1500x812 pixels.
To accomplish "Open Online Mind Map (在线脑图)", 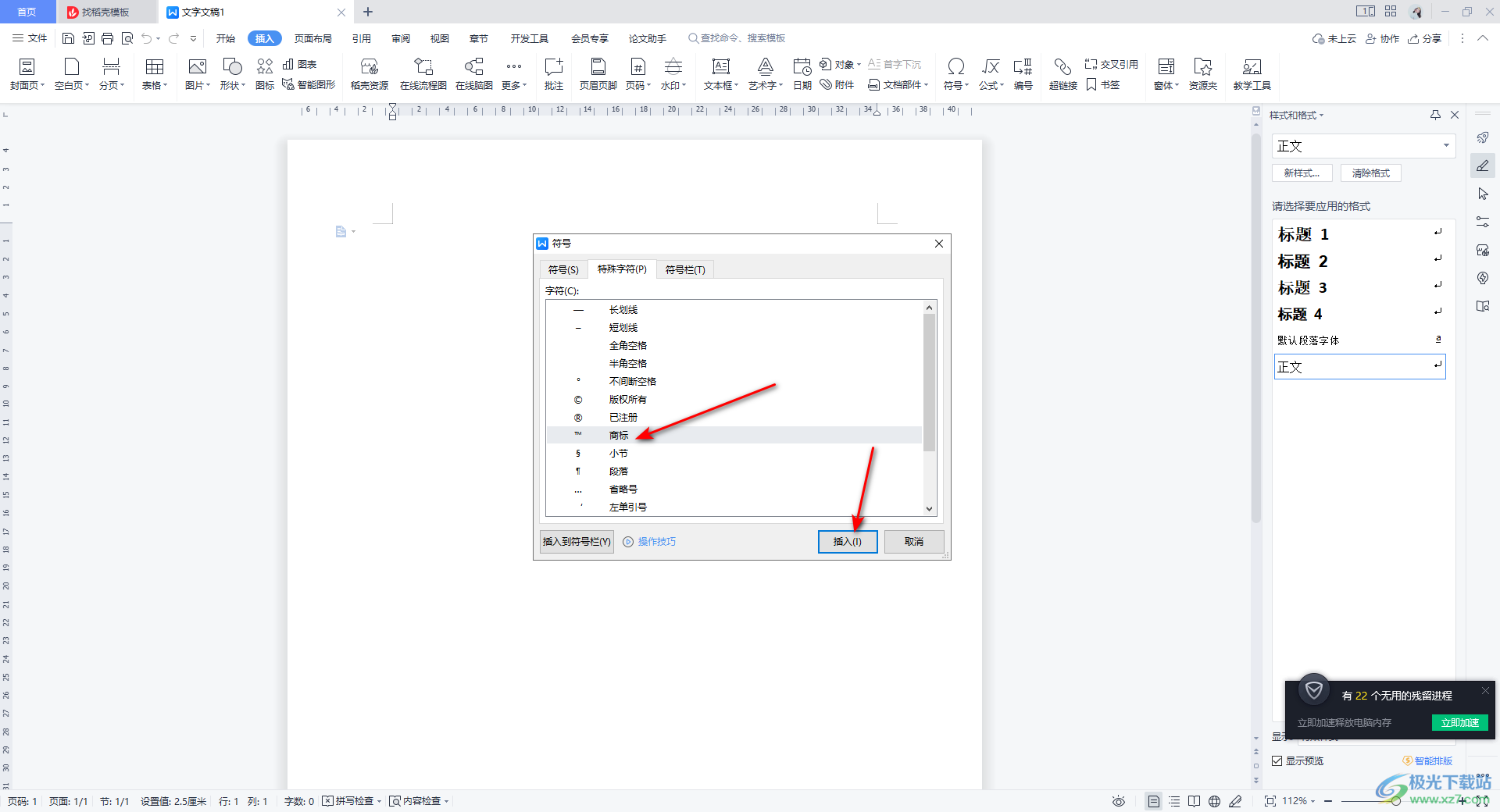I will (474, 74).
